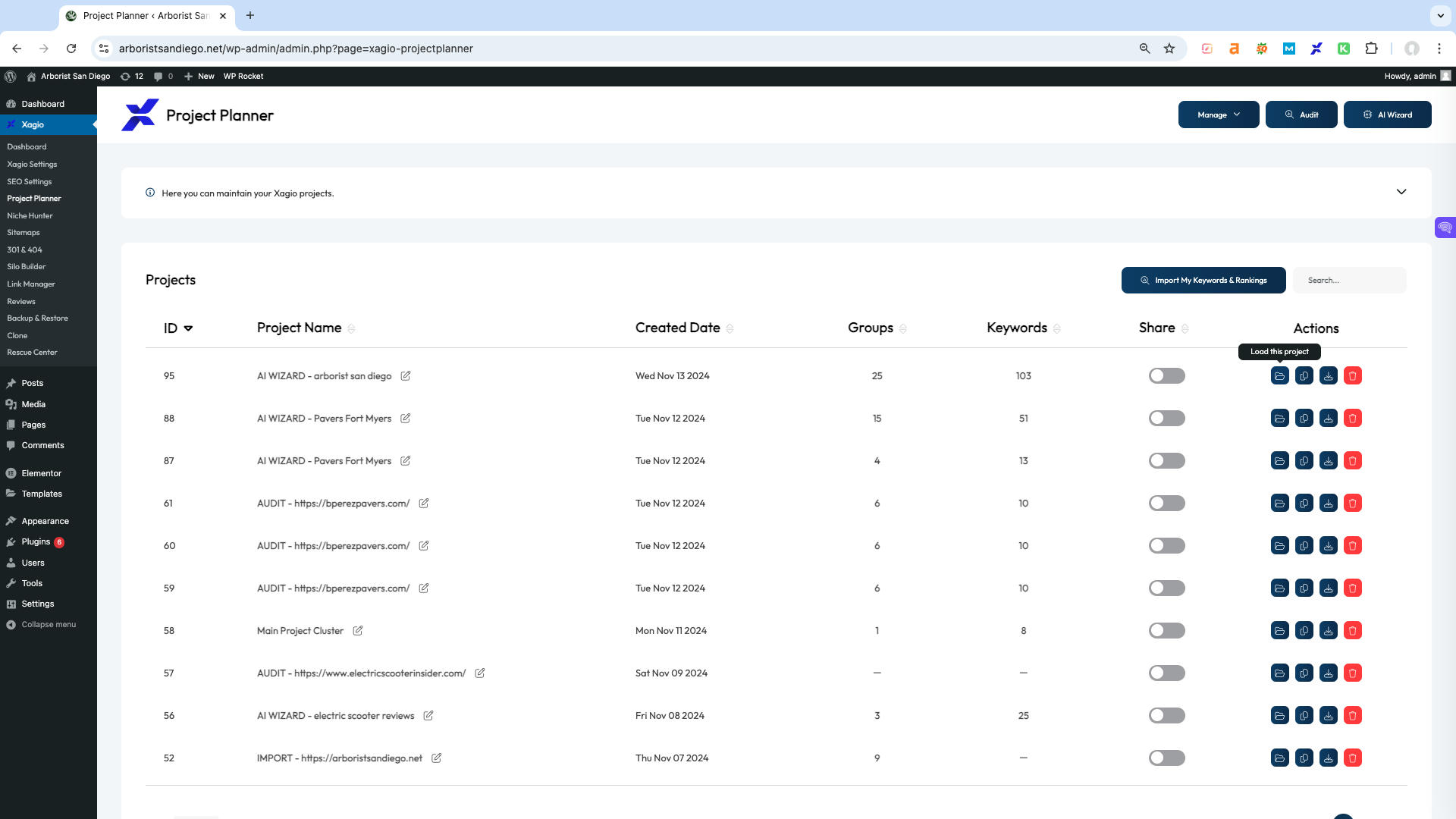
Task: Sort by Keywords column
Action: pos(1024,328)
